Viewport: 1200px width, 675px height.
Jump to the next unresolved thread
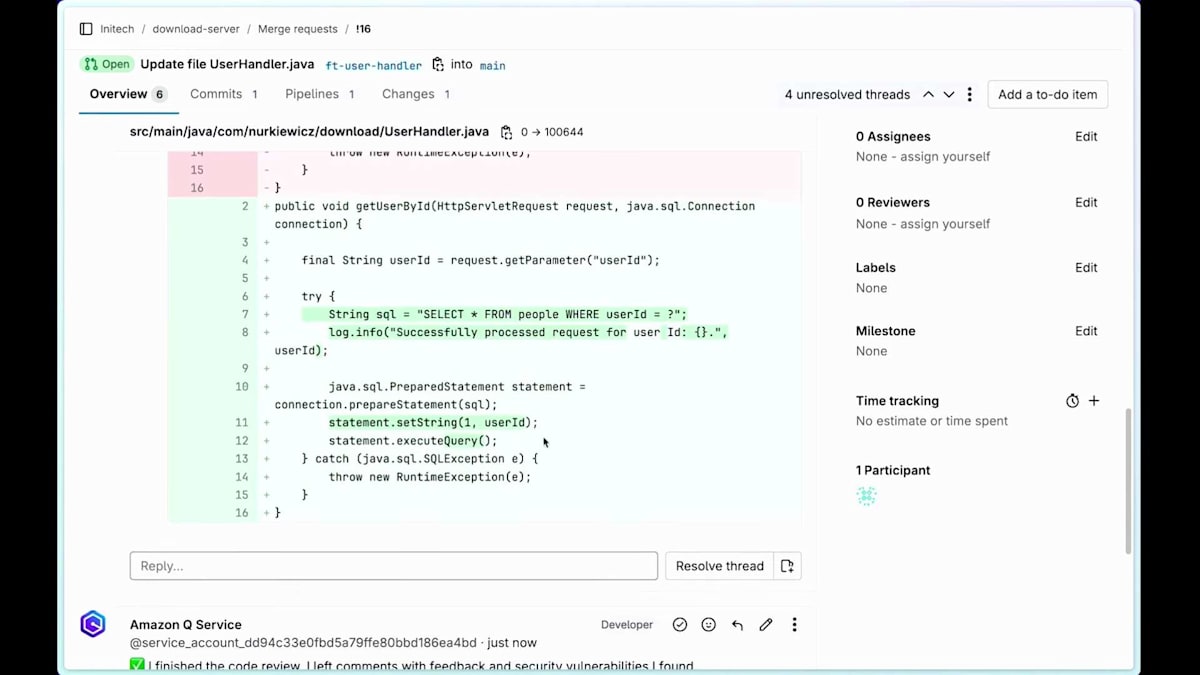click(949, 94)
